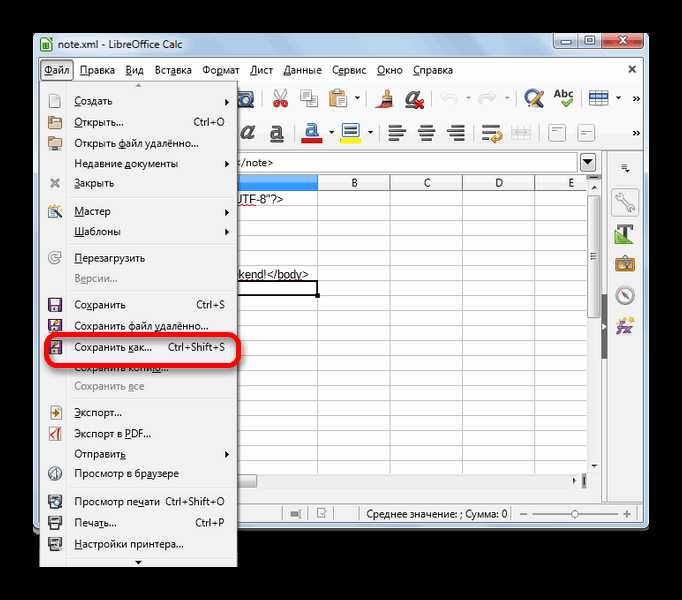Click the Center vertically icon
This screenshot has width=682, height=600.
click(x=586, y=133)
